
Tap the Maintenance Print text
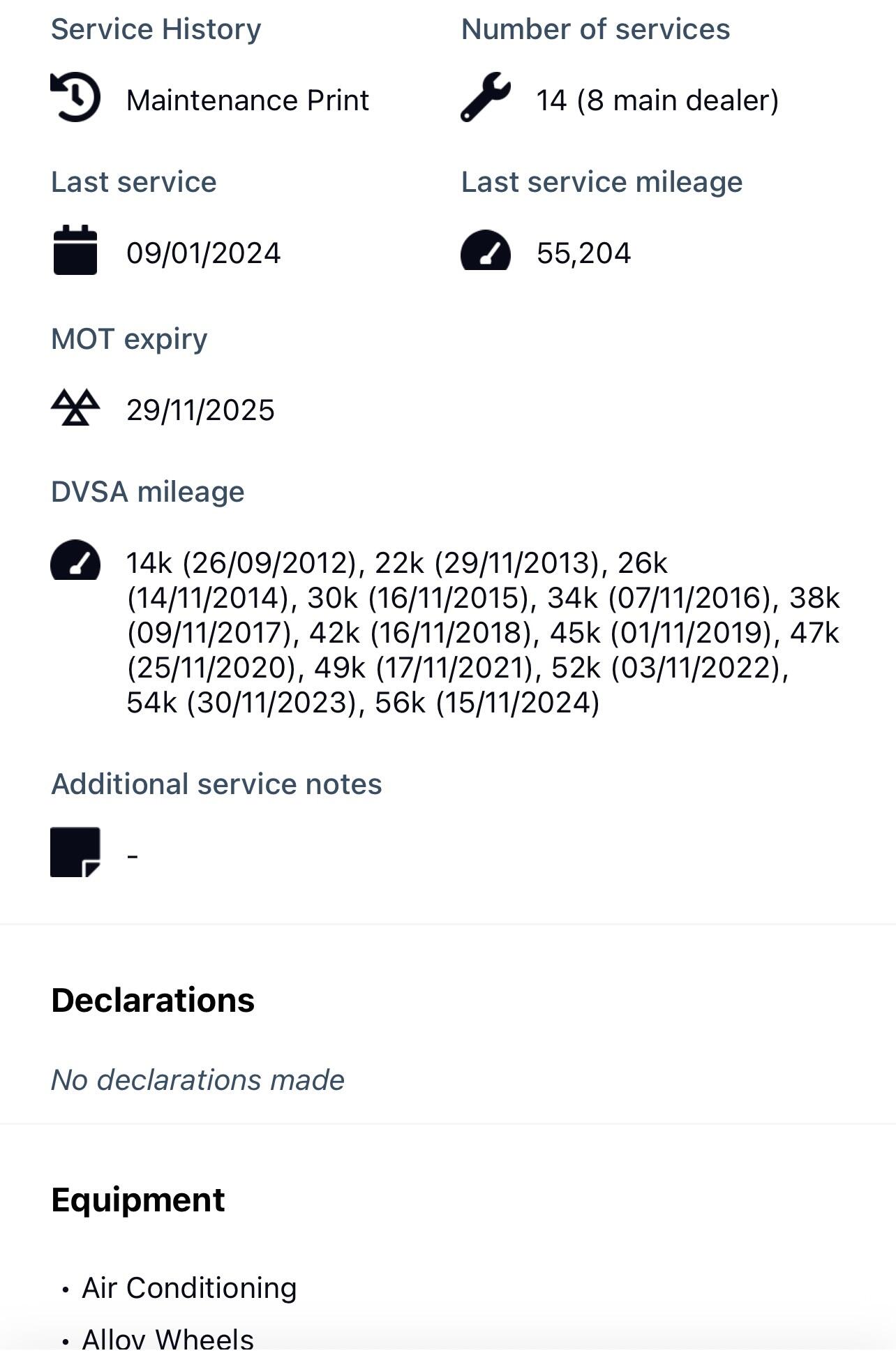click(x=247, y=100)
